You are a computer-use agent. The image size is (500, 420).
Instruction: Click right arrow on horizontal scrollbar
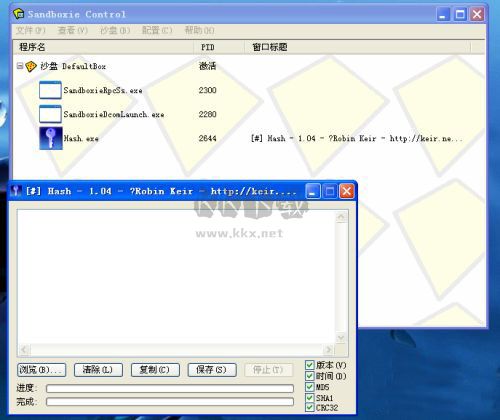pos(328,349)
